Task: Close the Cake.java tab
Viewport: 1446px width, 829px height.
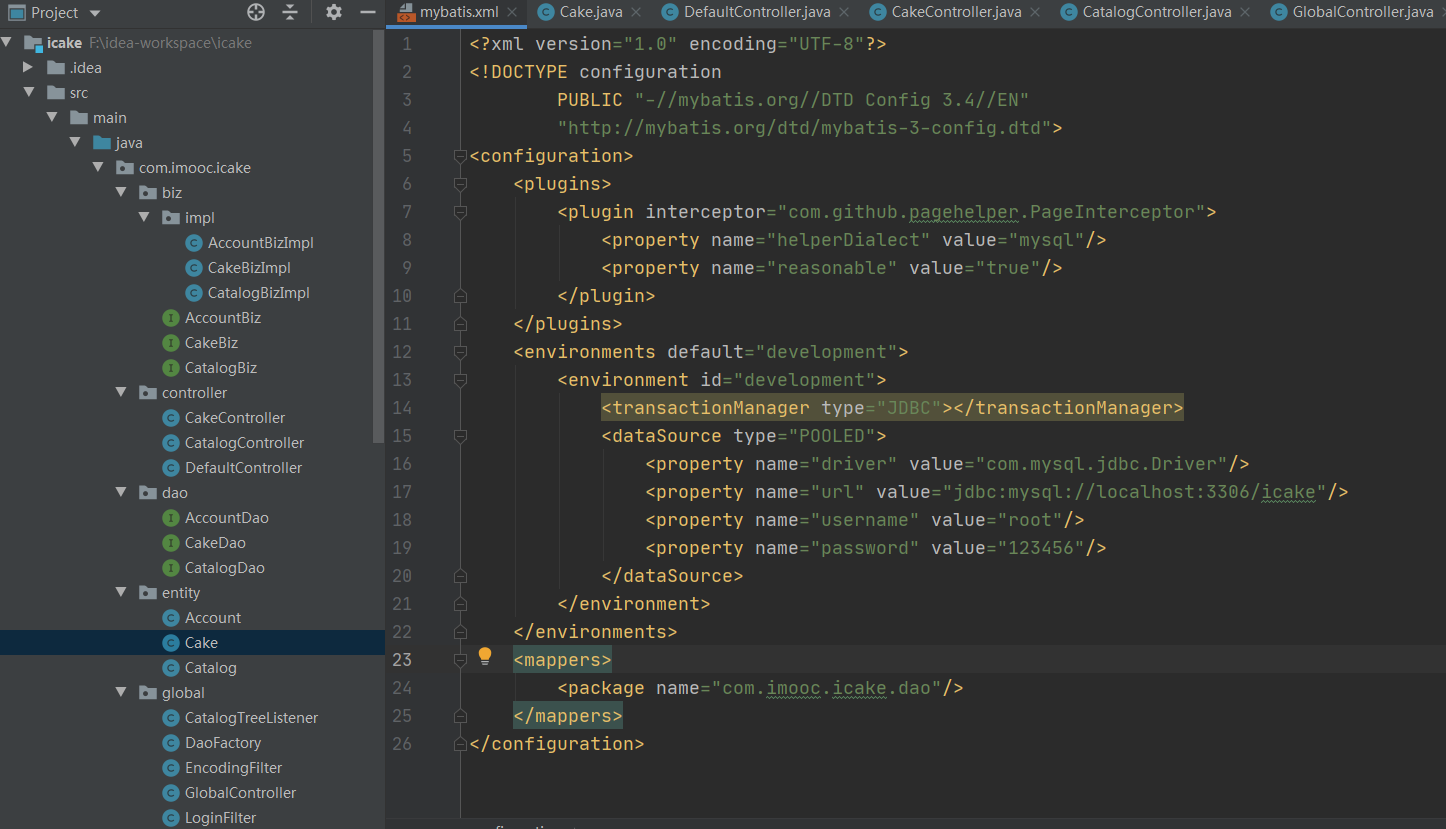Action: (637, 12)
